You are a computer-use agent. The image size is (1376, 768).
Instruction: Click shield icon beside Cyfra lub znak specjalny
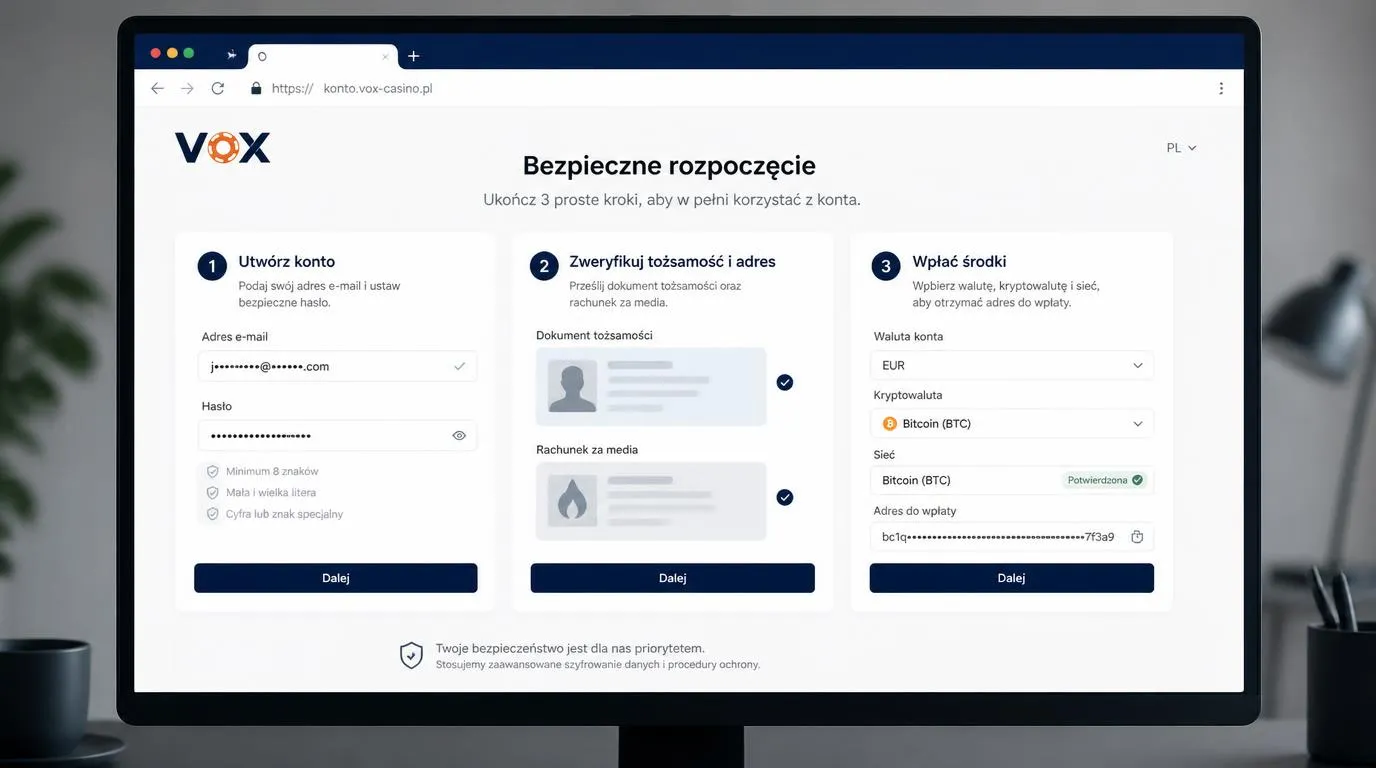coord(212,514)
